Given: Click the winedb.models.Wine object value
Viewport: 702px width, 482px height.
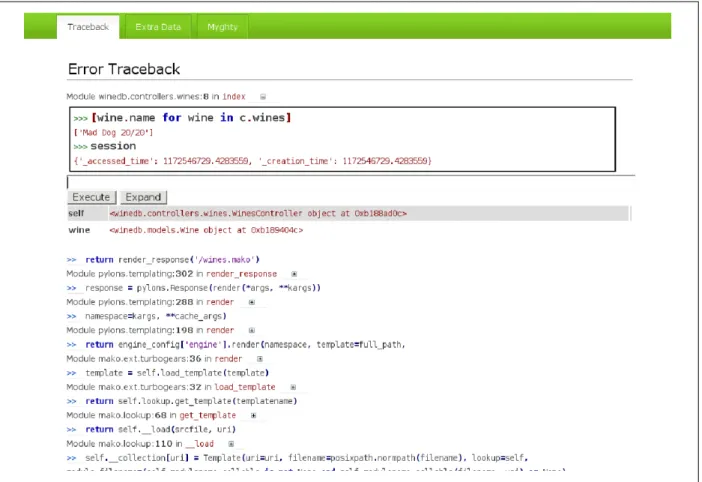Looking at the screenshot, I should (206, 230).
